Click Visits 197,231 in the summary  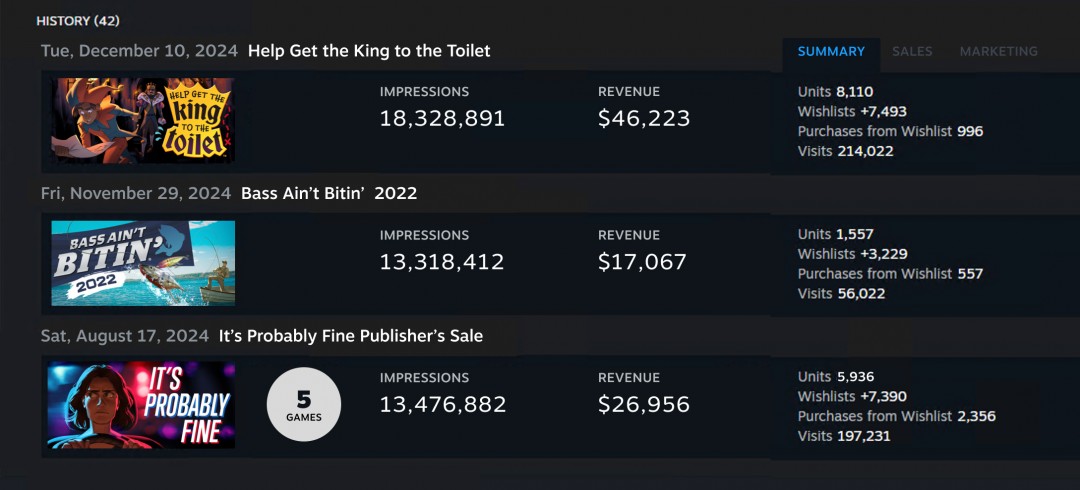tap(844, 436)
